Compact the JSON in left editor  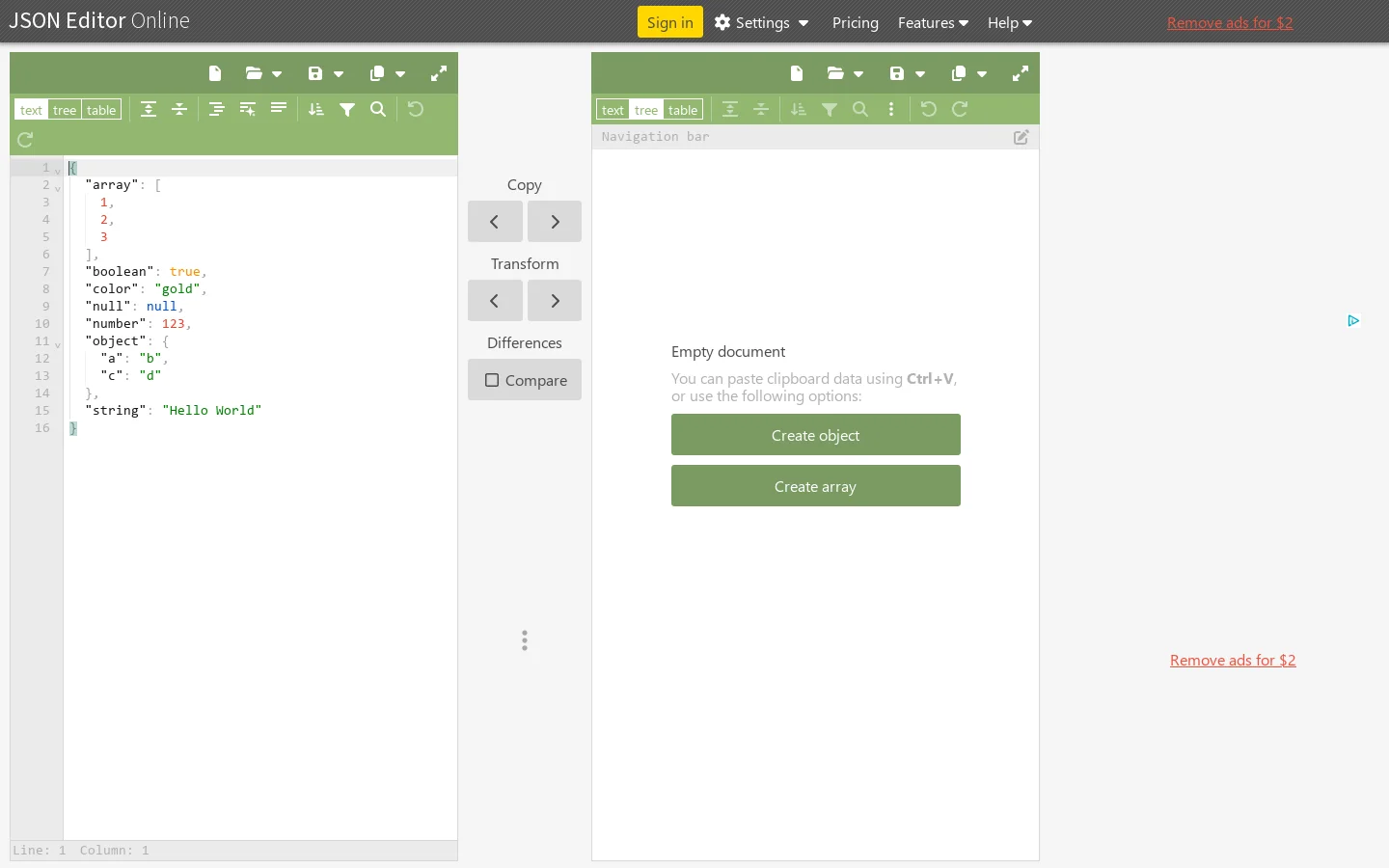point(279,109)
